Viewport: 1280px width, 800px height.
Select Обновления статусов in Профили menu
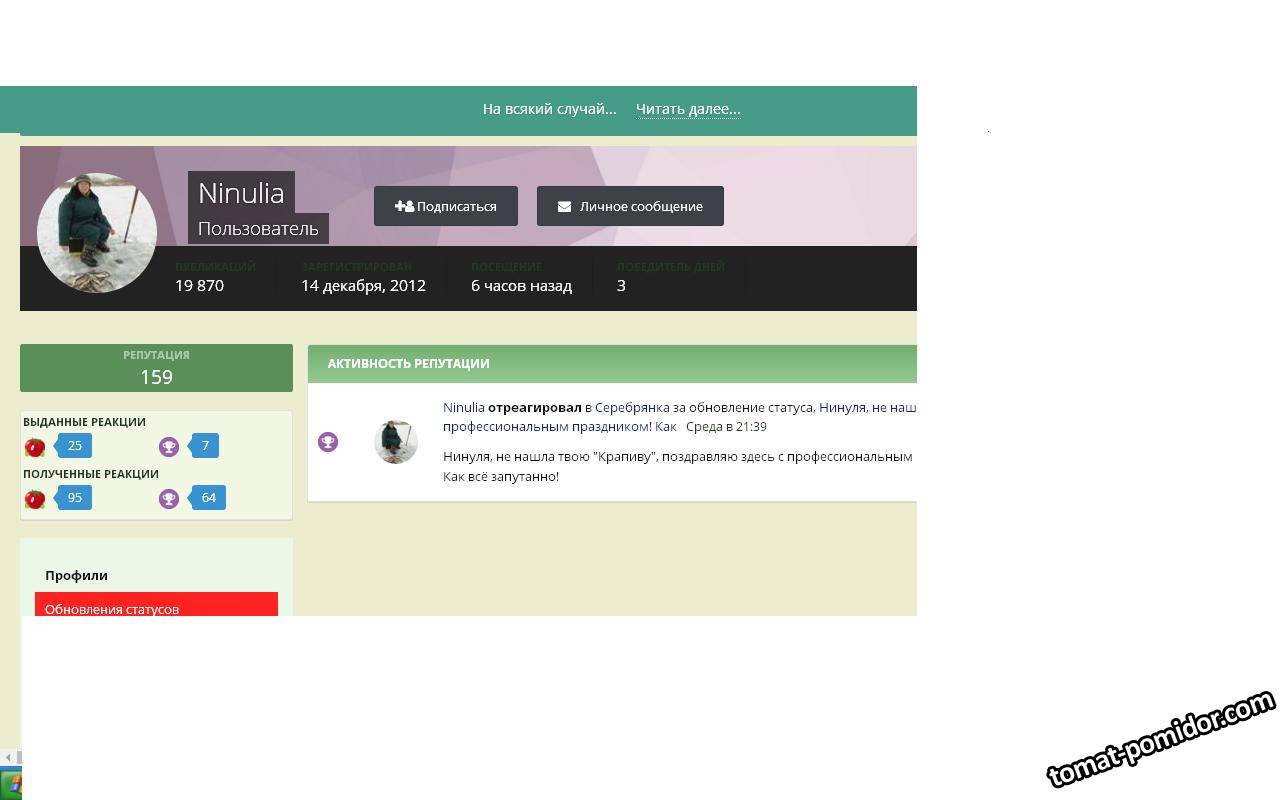112,608
